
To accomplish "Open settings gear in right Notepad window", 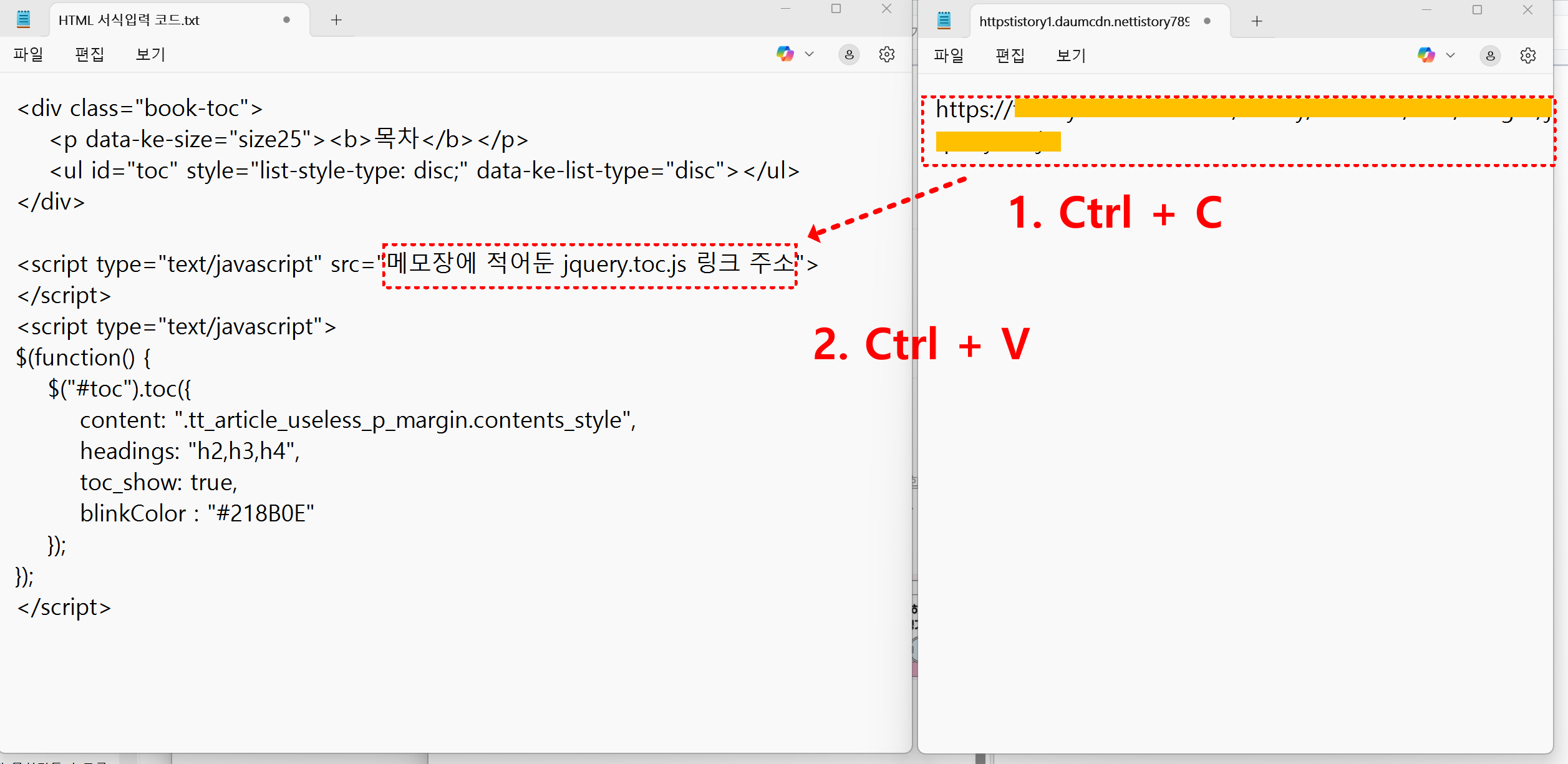I will [1528, 56].
